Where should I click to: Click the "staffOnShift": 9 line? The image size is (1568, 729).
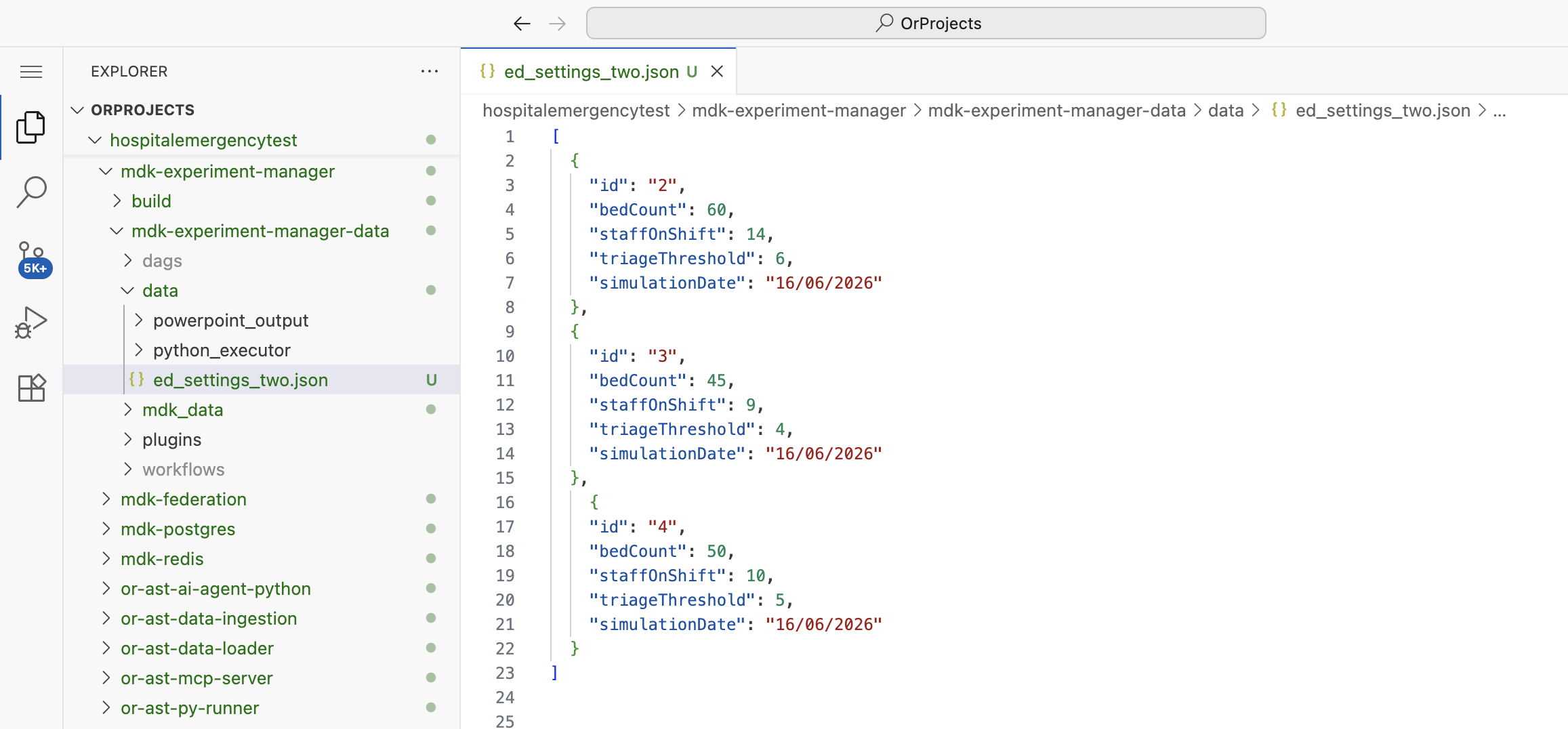676,404
